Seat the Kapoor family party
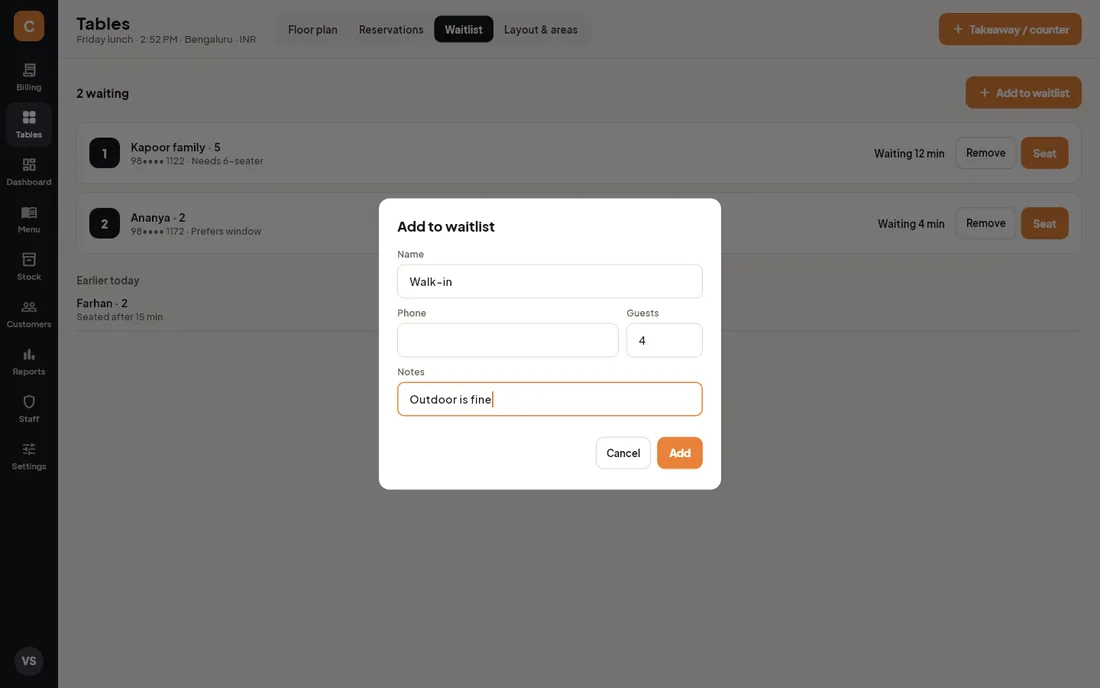Viewport: 1100px width, 688px height. point(1045,153)
